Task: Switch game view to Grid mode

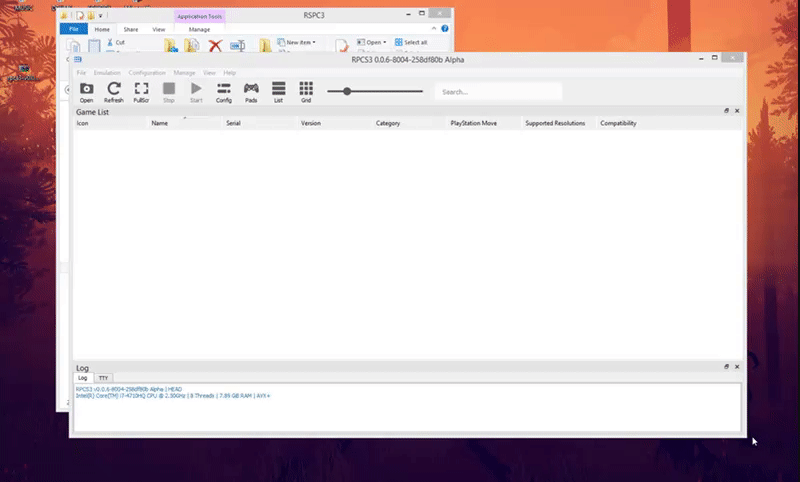Action: pos(306,92)
